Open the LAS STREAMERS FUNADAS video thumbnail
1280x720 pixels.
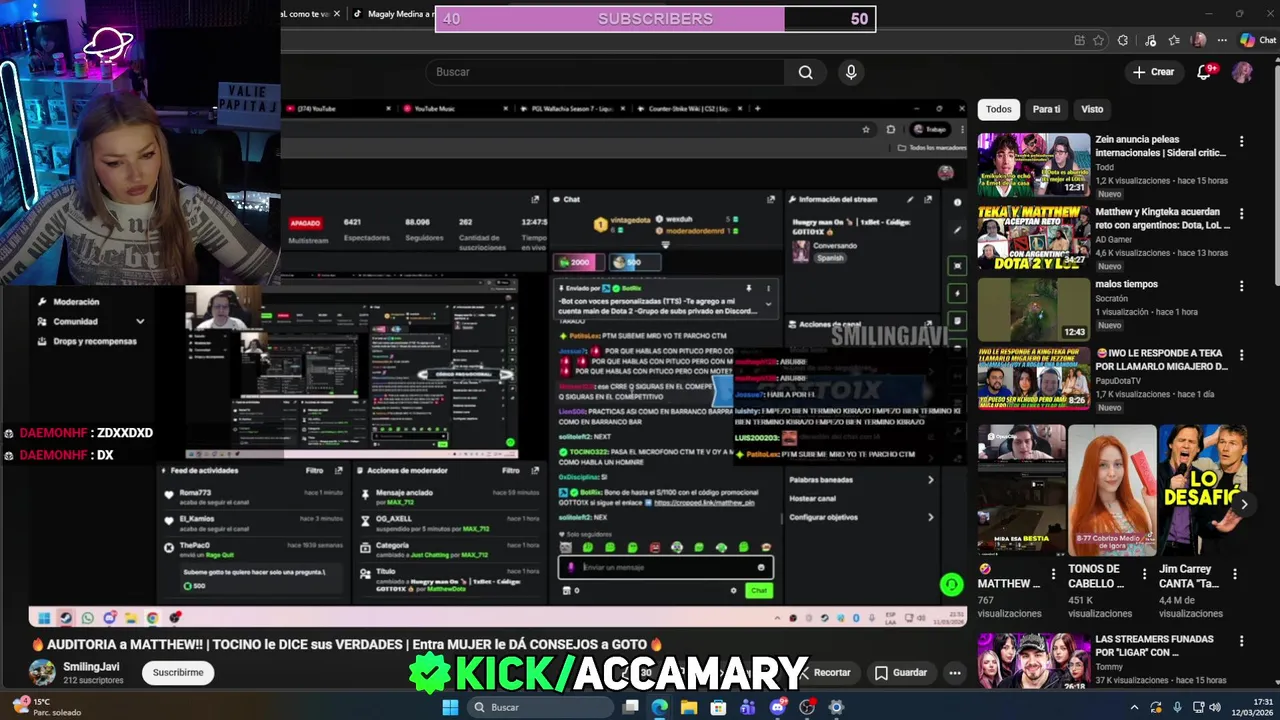point(1034,662)
